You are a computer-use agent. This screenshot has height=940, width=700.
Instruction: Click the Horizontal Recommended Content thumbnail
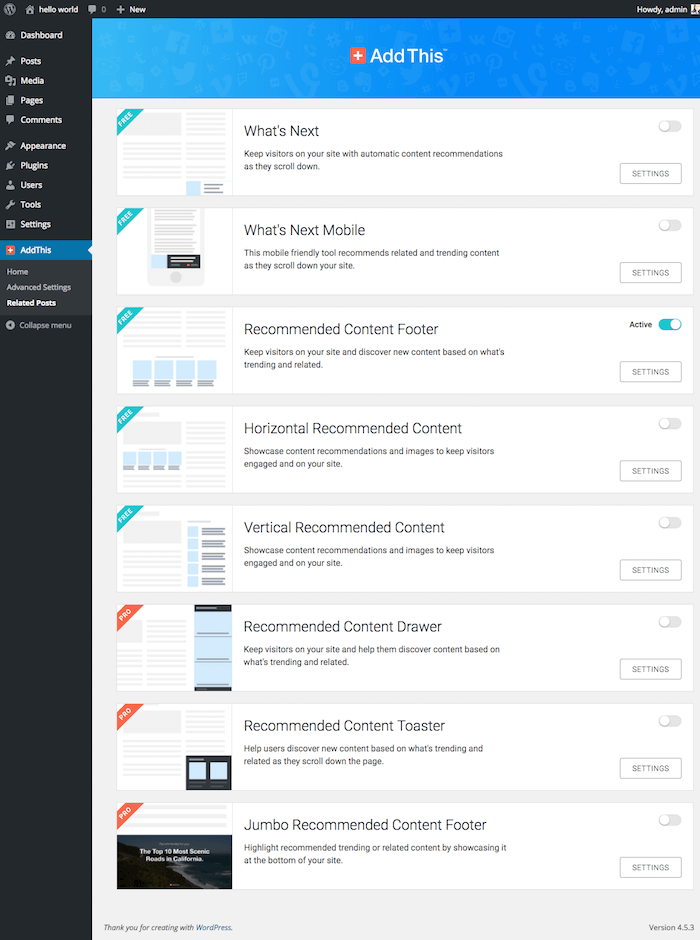click(174, 450)
